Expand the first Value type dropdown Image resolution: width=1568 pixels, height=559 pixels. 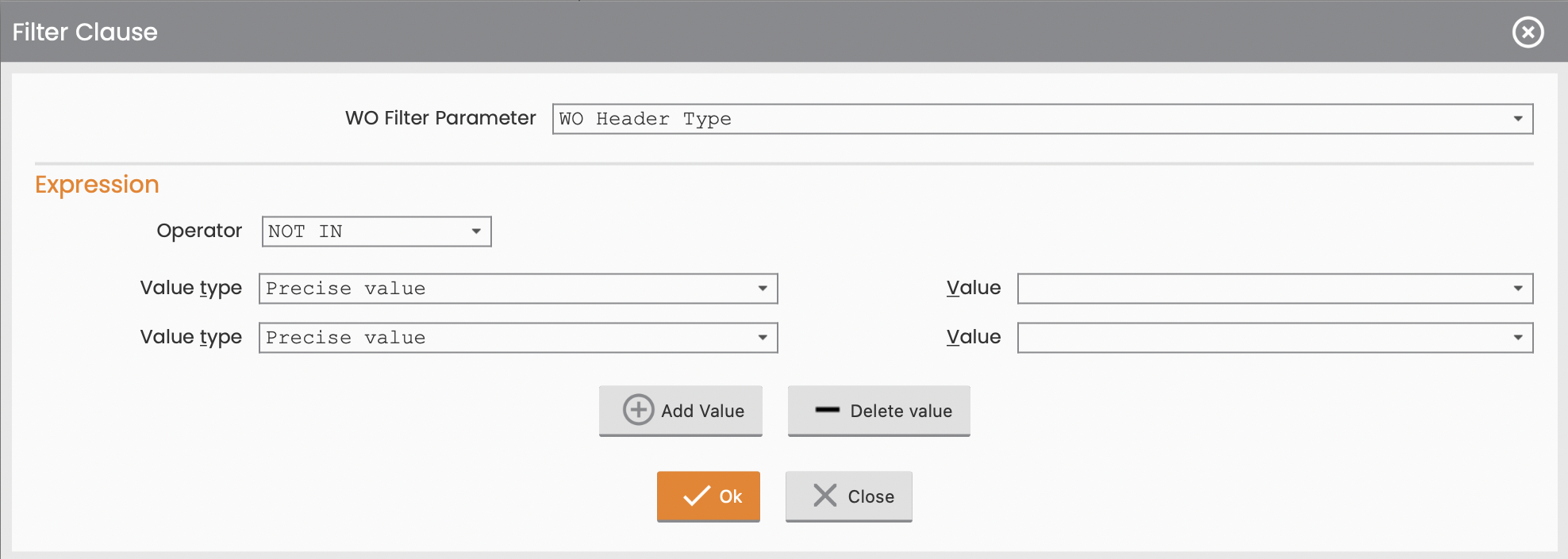coord(518,289)
